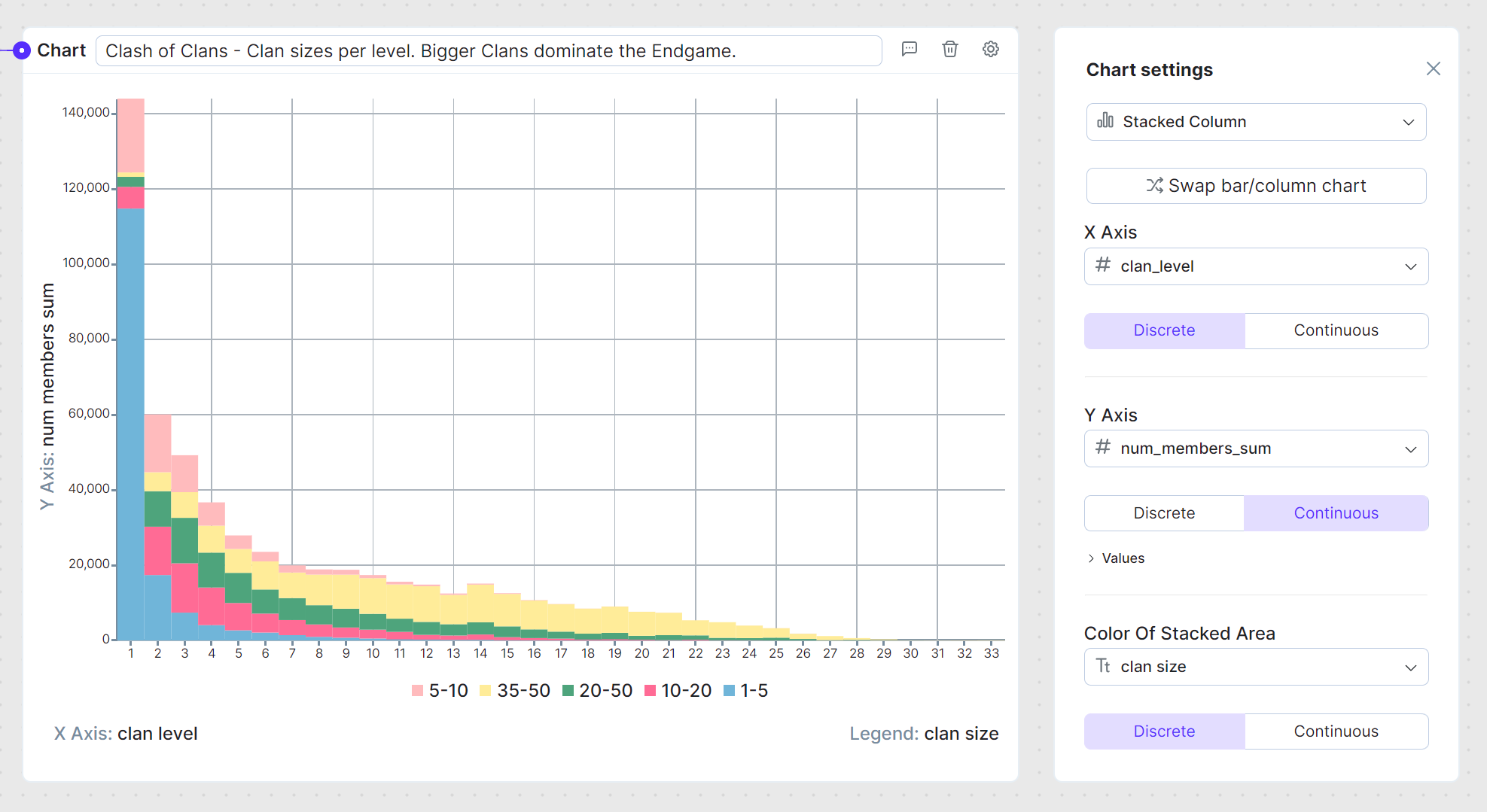Click the purple chart node connector dot
Screen dimensions: 1487x812
pos(22,50)
